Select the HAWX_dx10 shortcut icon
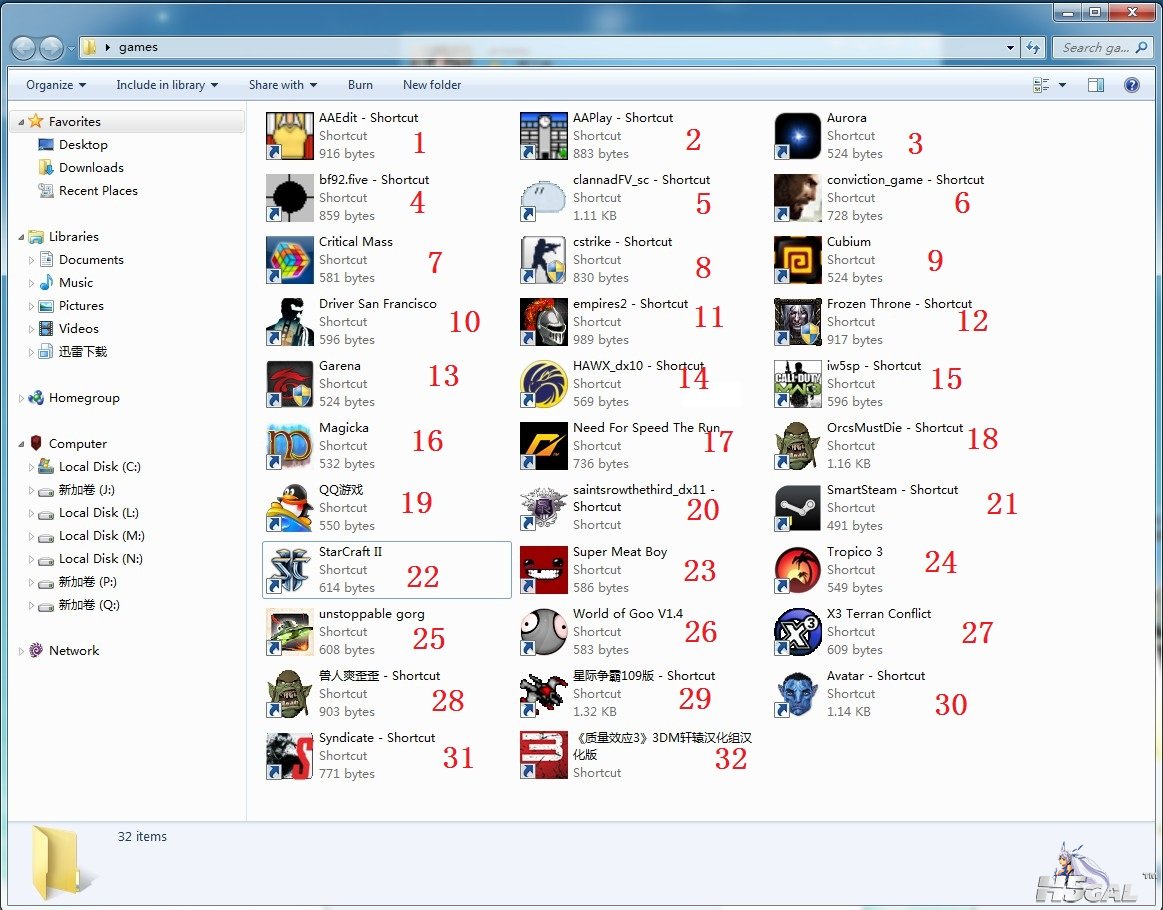Viewport: 1163px width, 910px height. [x=544, y=384]
